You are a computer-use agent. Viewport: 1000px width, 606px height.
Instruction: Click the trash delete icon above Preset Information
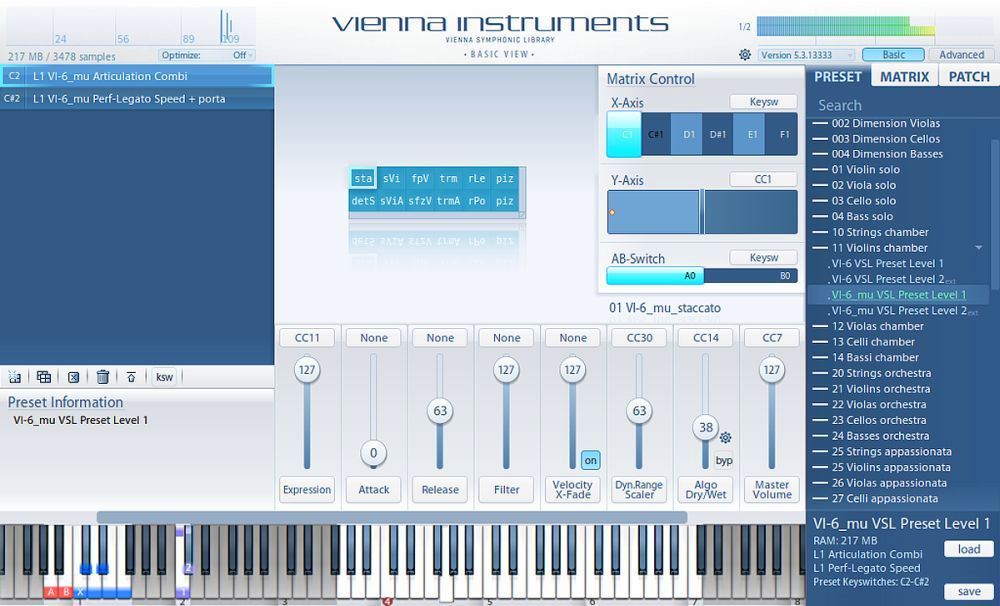click(103, 377)
